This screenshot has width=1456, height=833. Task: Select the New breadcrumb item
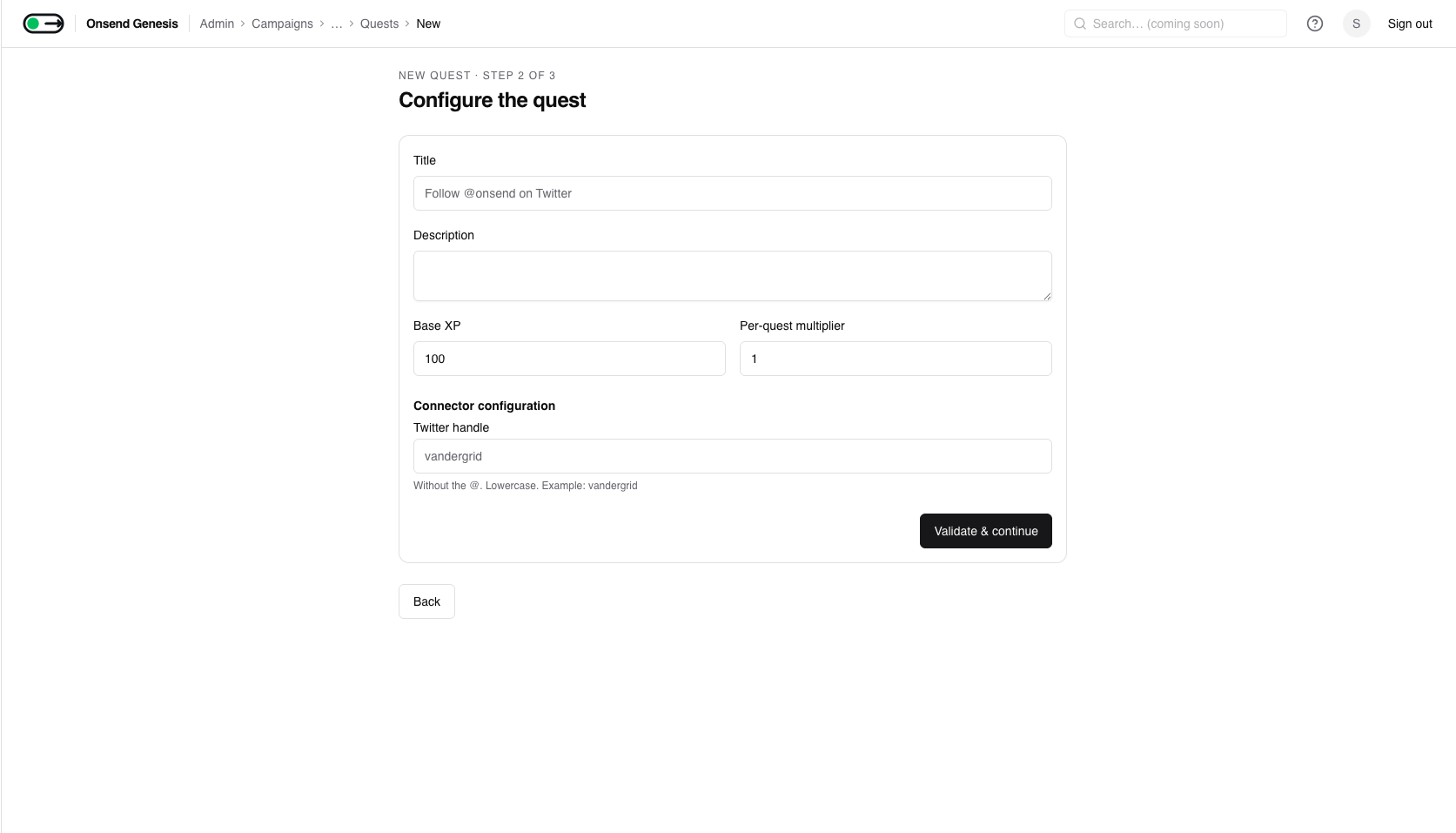coord(428,24)
